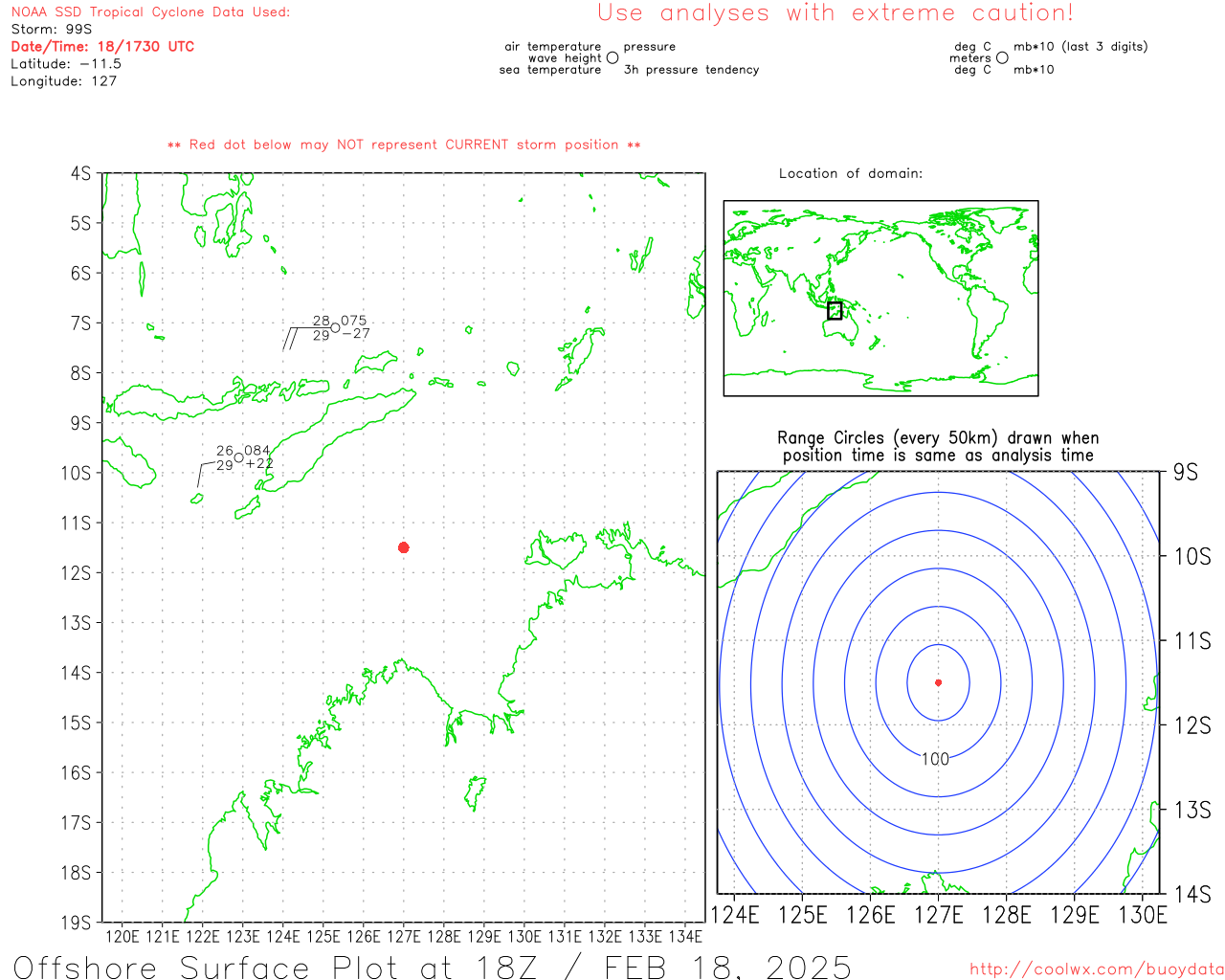Click the red center dot in the range circles plot
Screen dimensions: 1225x980
point(938,682)
